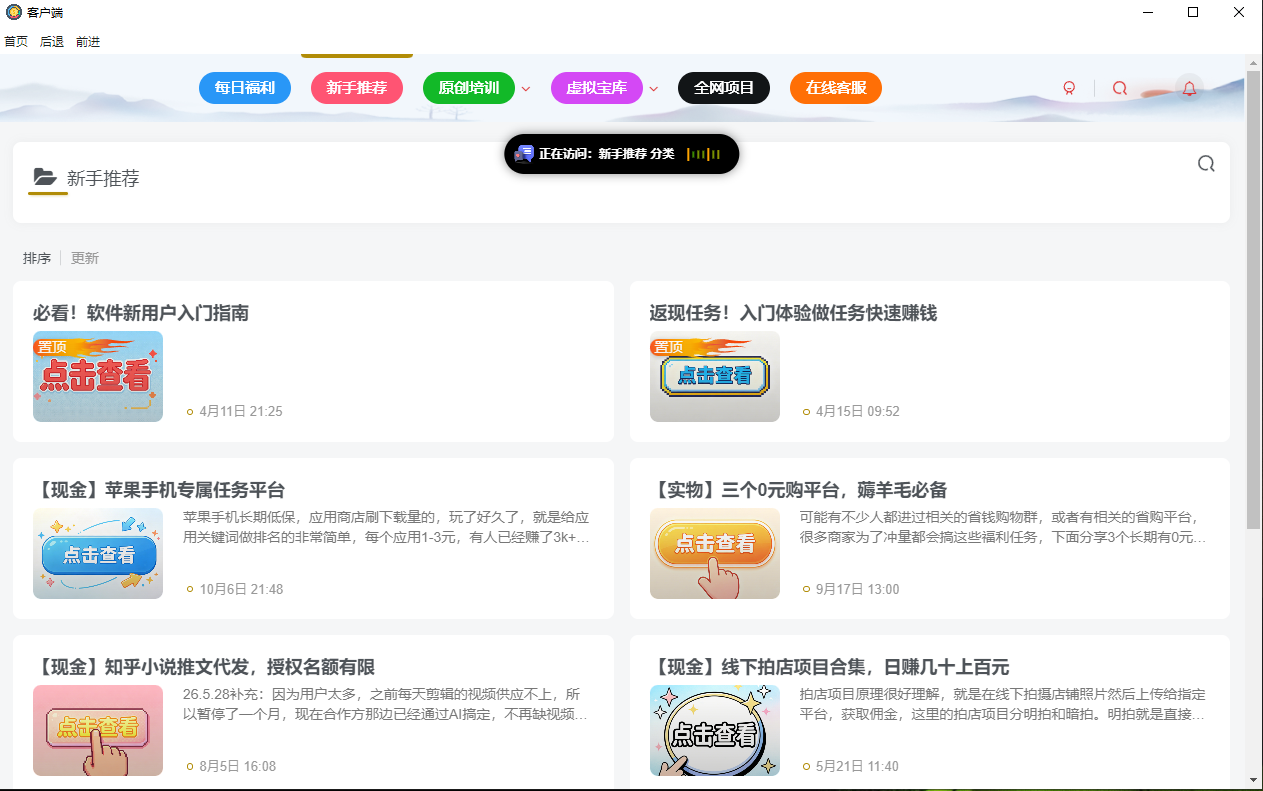
Task: Click the 新手推荐 category heading
Action: pyautogui.click(x=103, y=178)
